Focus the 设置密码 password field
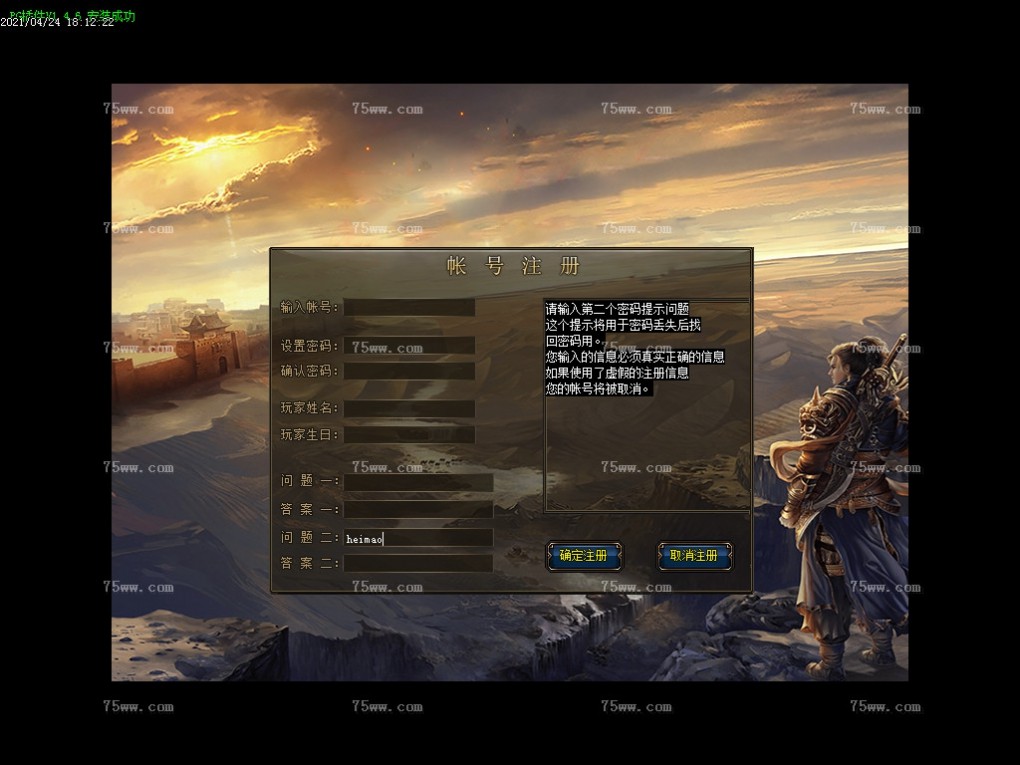Screen dimensions: 1020x765 tap(409, 345)
